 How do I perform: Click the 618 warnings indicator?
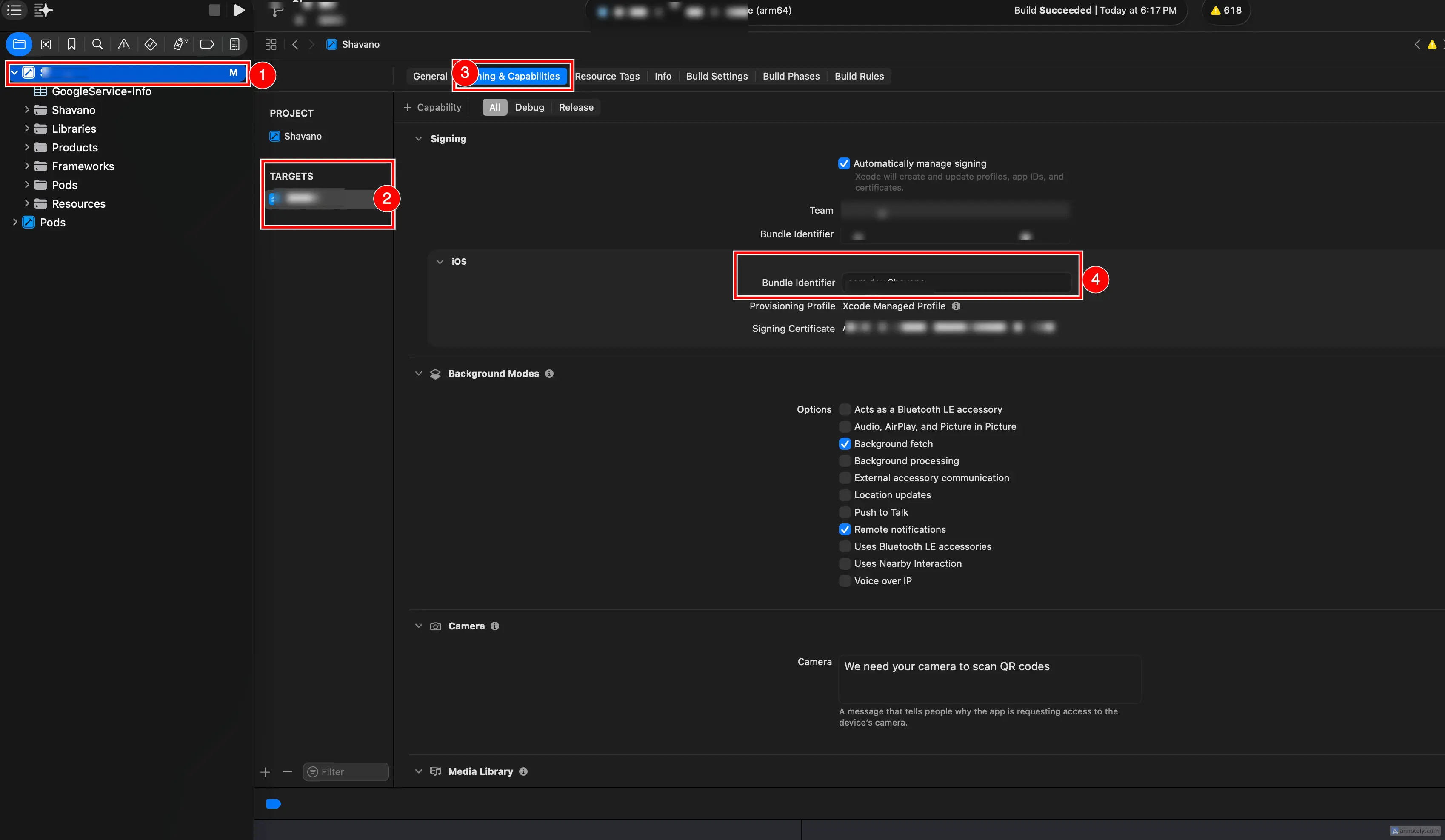pyautogui.click(x=1225, y=10)
